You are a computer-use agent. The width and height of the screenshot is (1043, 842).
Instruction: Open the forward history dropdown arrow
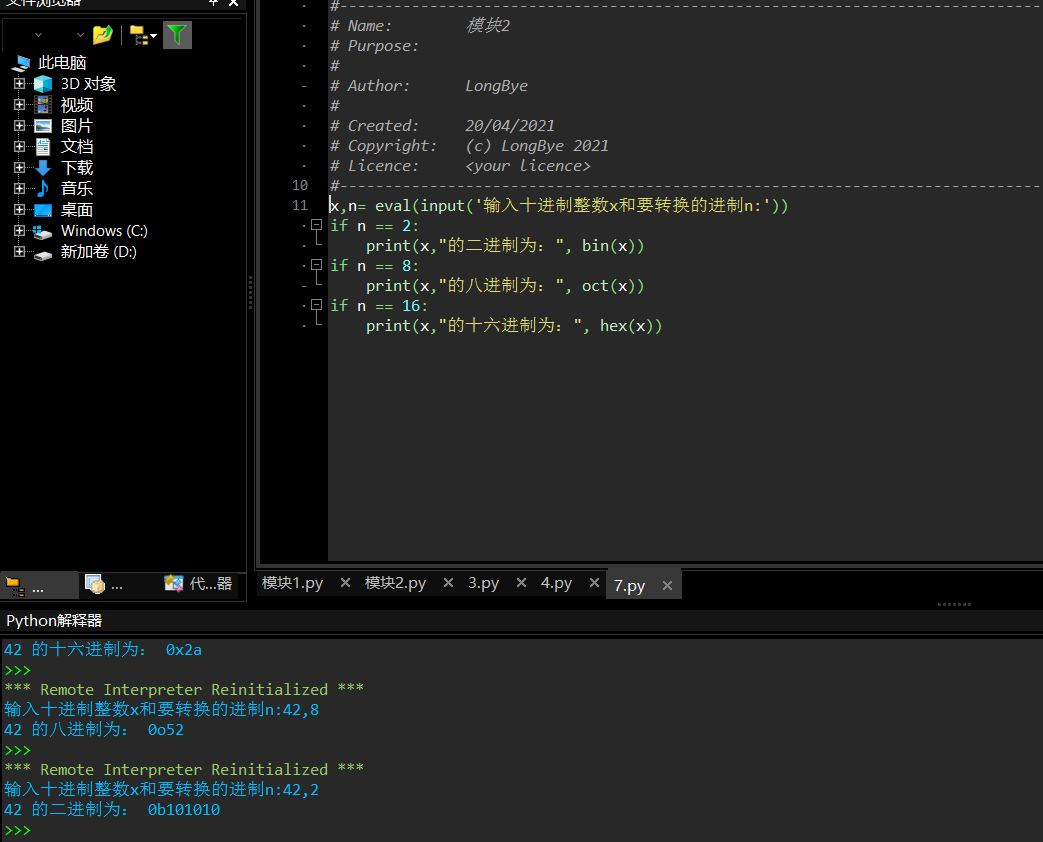[x=80, y=35]
